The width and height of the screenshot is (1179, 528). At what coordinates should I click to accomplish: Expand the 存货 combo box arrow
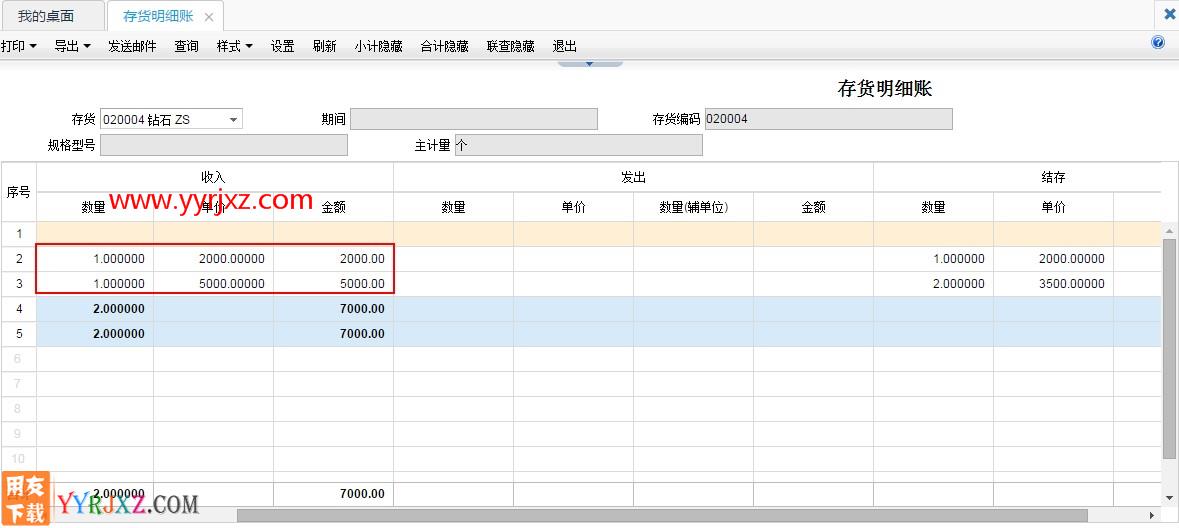[233, 120]
